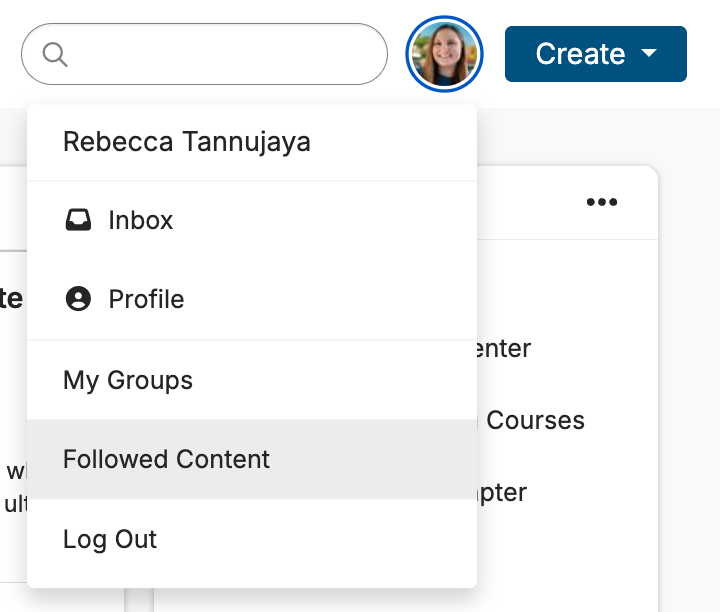
Task: Click truncated text "wi" at left edge
Action: click(14, 470)
